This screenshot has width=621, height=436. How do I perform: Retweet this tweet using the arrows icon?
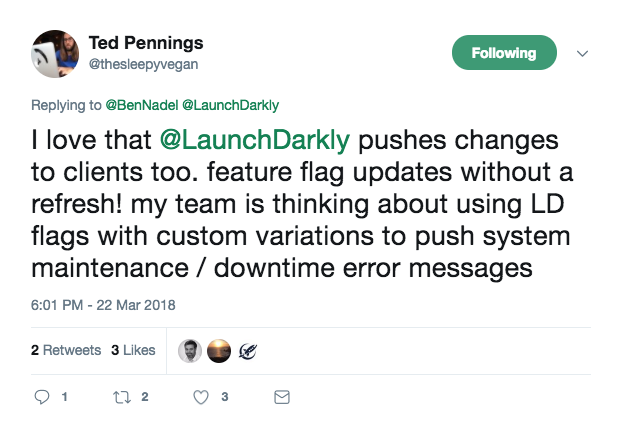(122, 397)
